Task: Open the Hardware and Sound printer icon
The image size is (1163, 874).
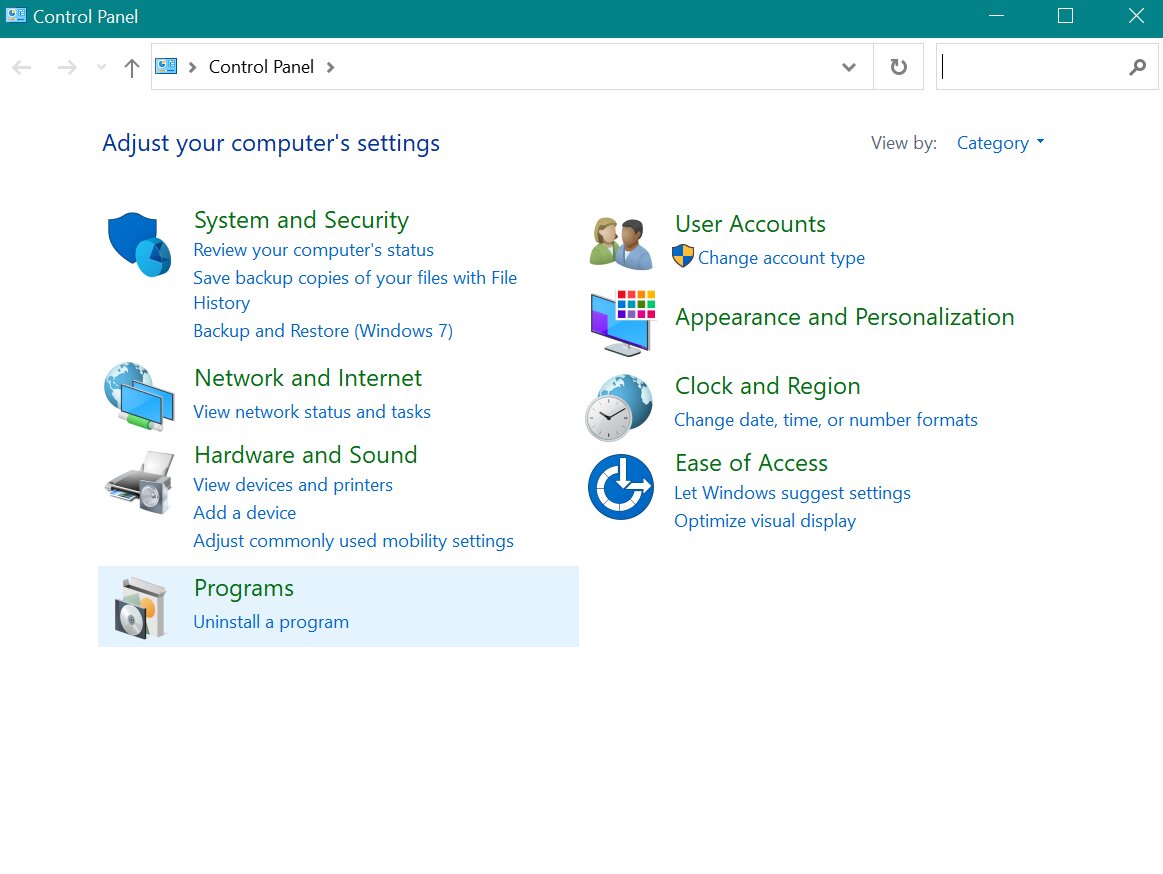Action: pyautogui.click(x=139, y=482)
